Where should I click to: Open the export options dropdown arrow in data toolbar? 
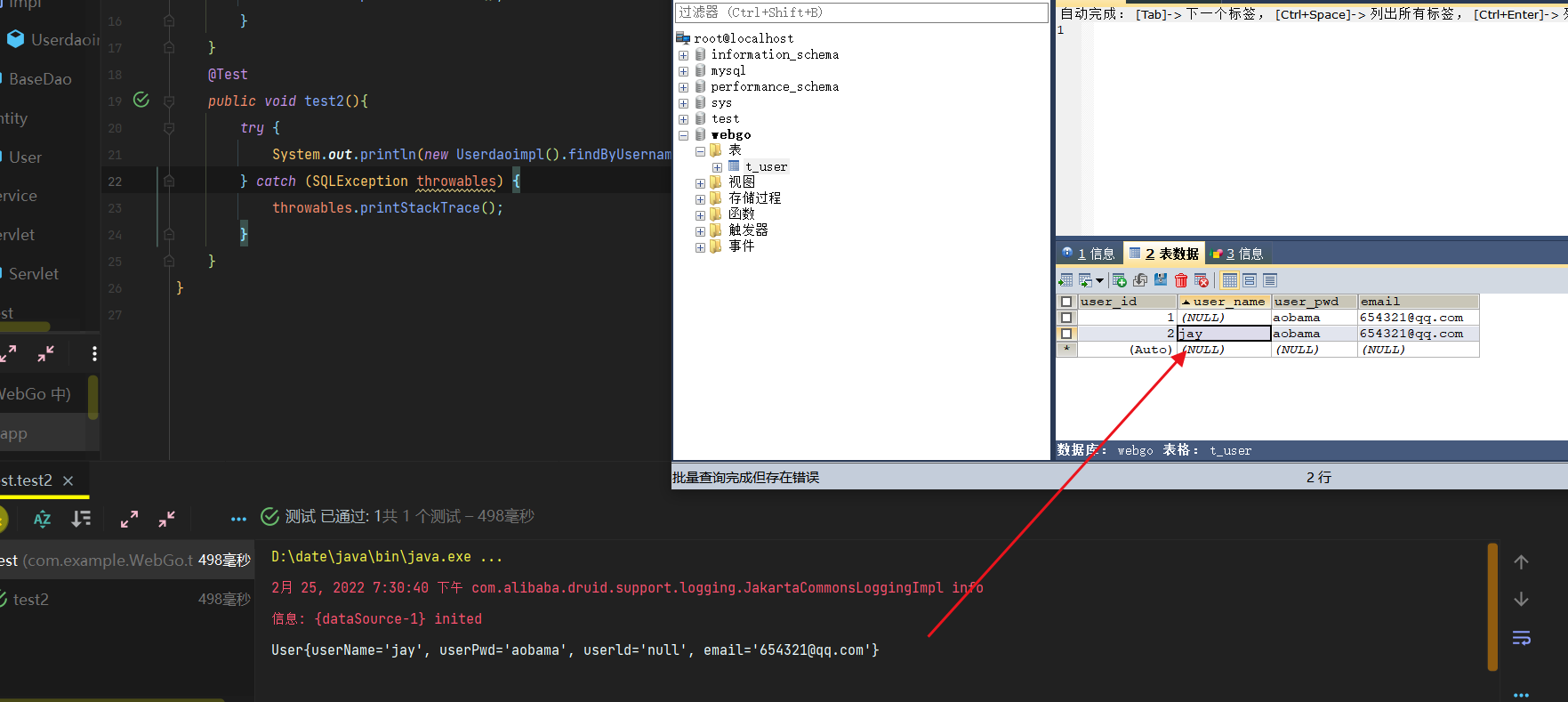pyautogui.click(x=1099, y=280)
